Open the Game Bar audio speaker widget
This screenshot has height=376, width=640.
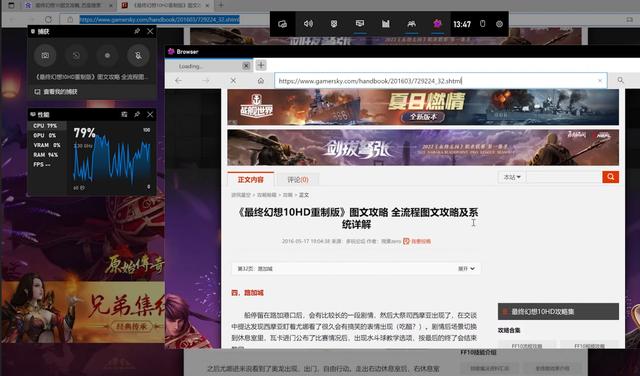pyautogui.click(x=308, y=24)
